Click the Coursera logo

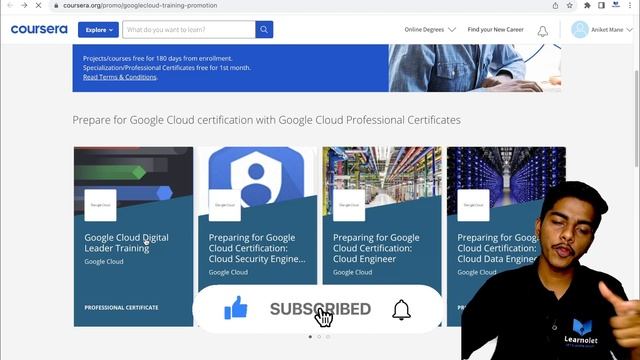39,29
